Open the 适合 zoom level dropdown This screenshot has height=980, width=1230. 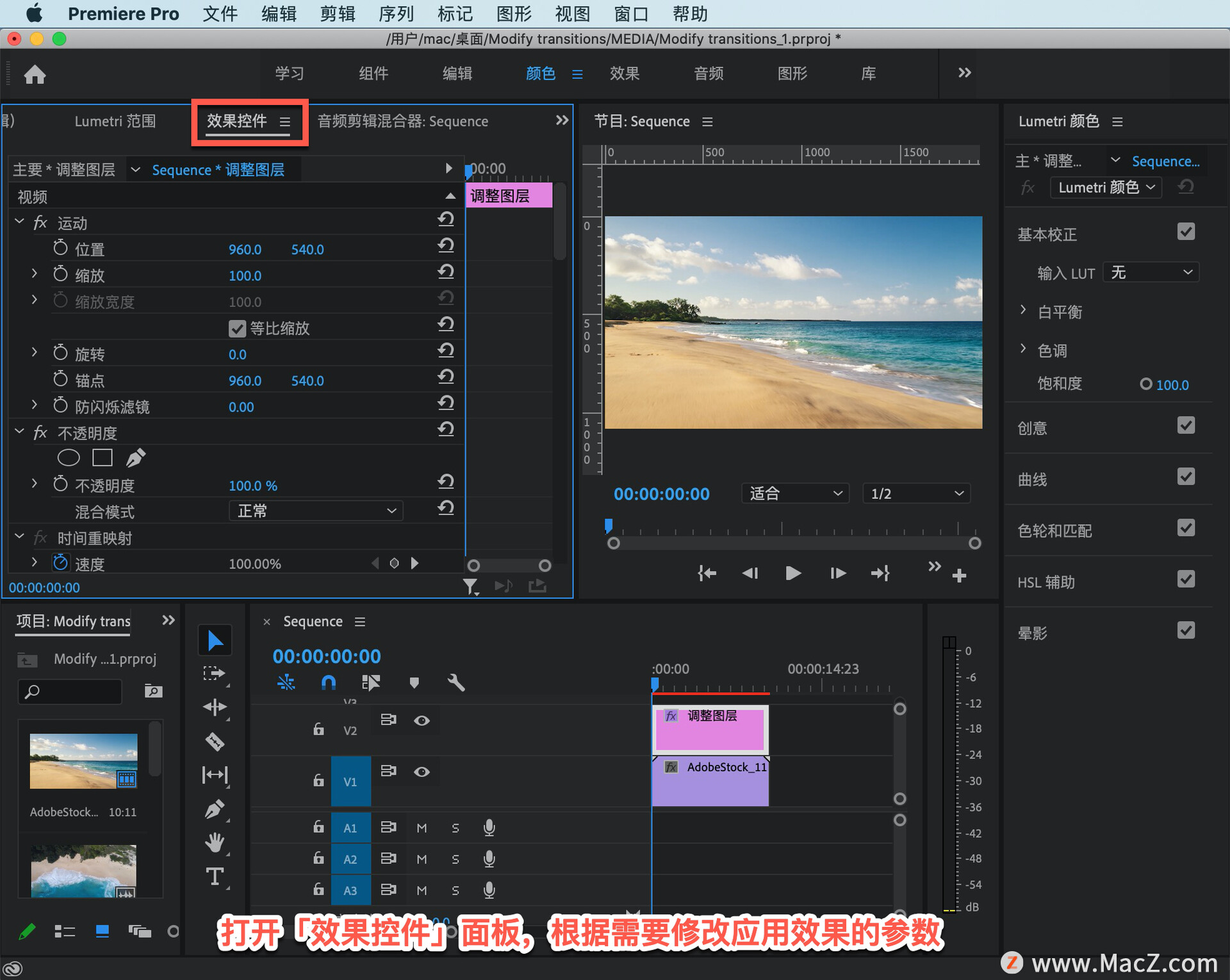pos(794,493)
